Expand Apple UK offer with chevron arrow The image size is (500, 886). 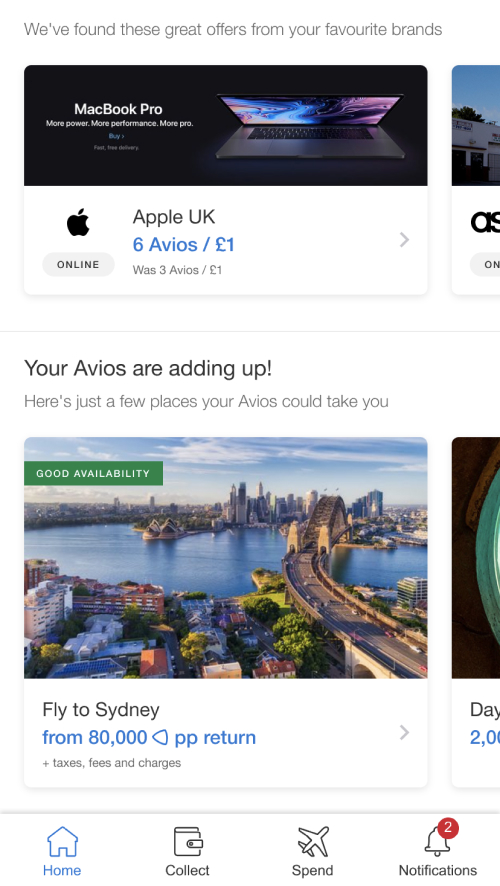tap(404, 240)
